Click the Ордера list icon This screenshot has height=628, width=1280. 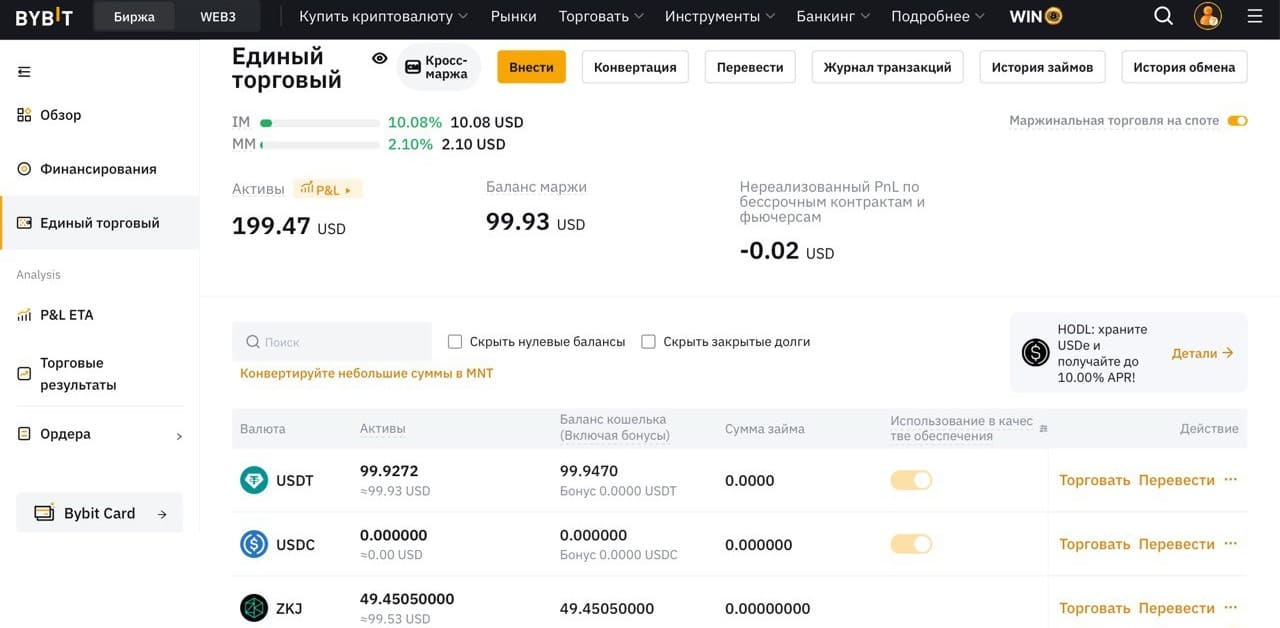coord(24,434)
